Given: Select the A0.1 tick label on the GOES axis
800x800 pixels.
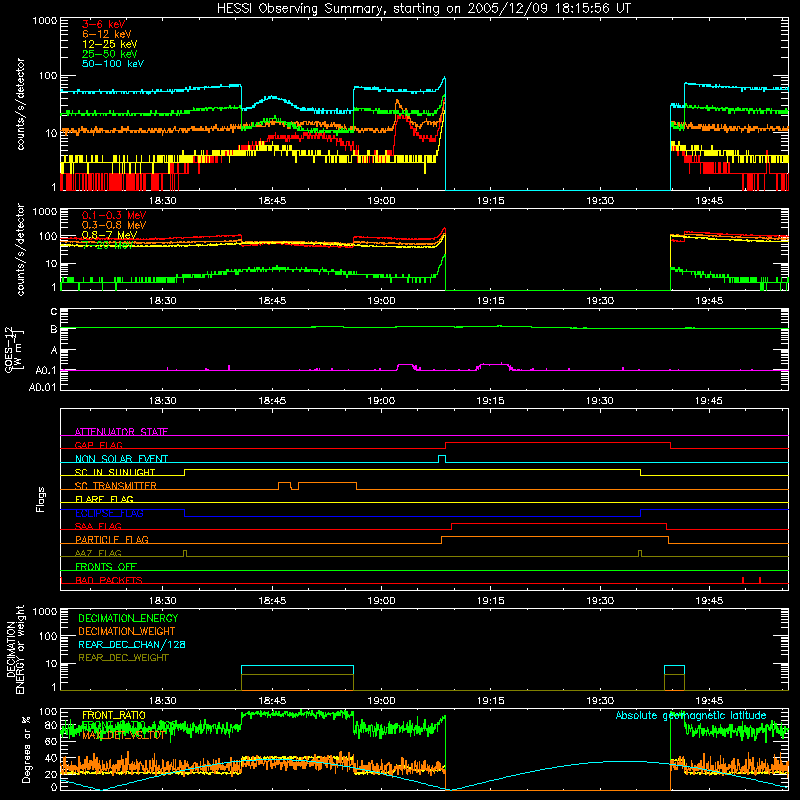Looking at the screenshot, I should (x=46, y=371).
